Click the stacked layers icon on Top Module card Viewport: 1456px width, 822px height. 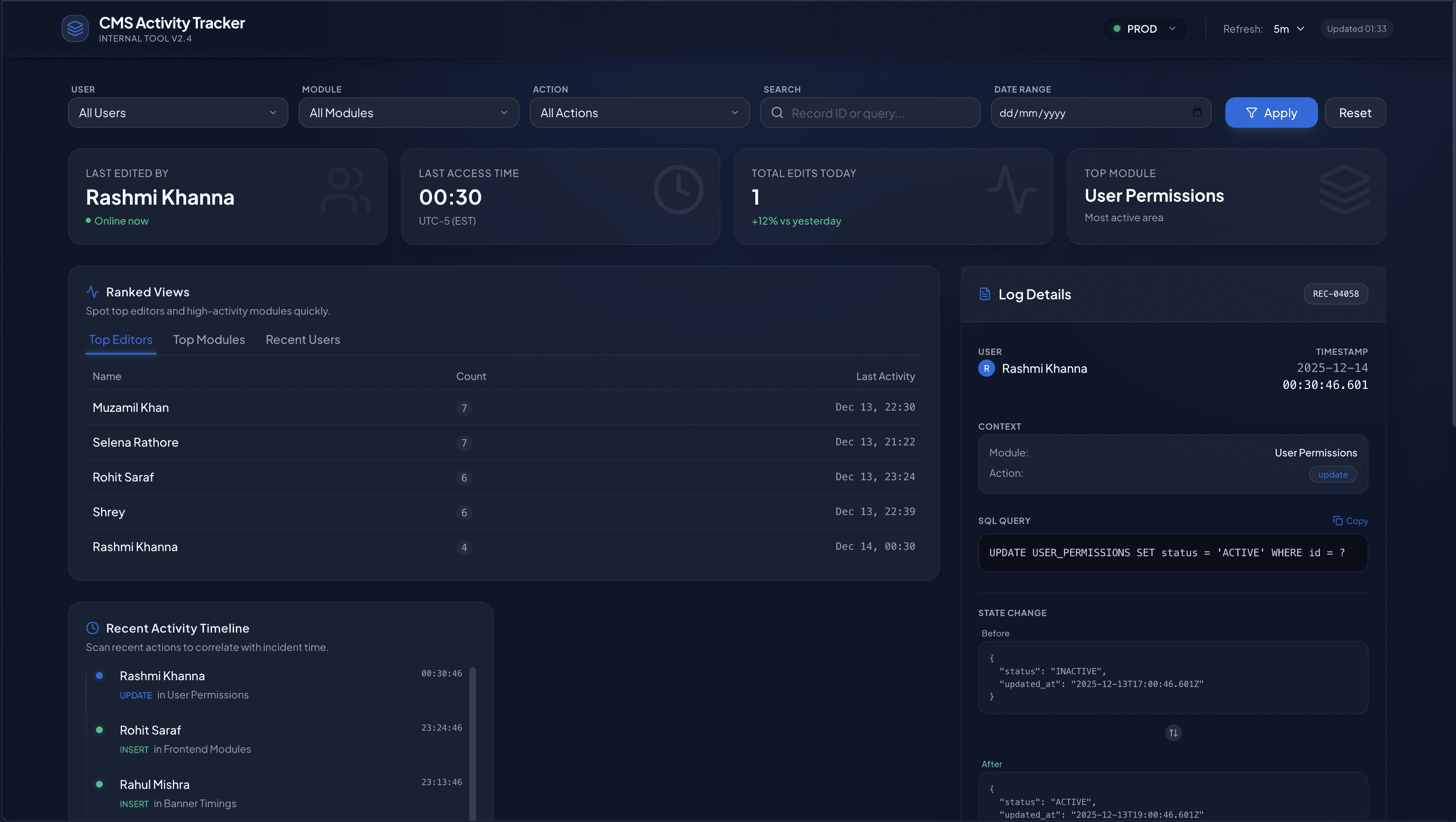click(x=1344, y=190)
